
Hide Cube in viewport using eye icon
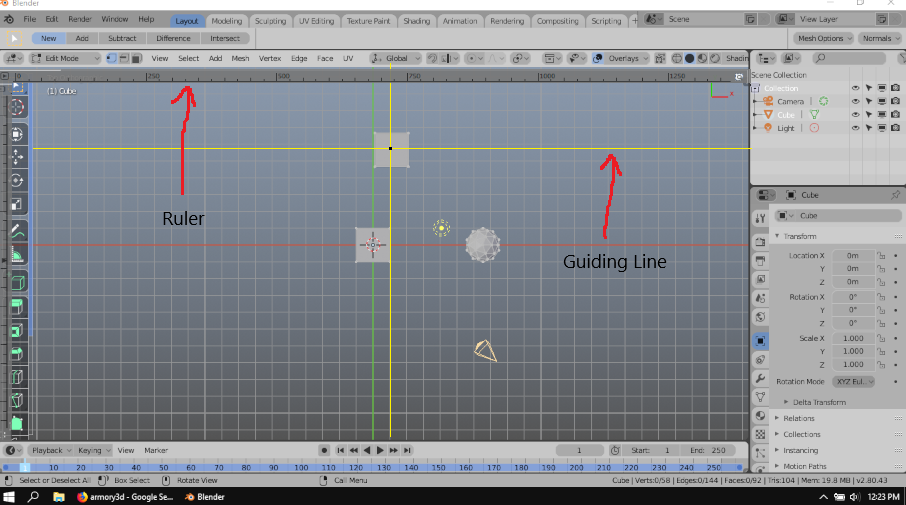point(855,114)
